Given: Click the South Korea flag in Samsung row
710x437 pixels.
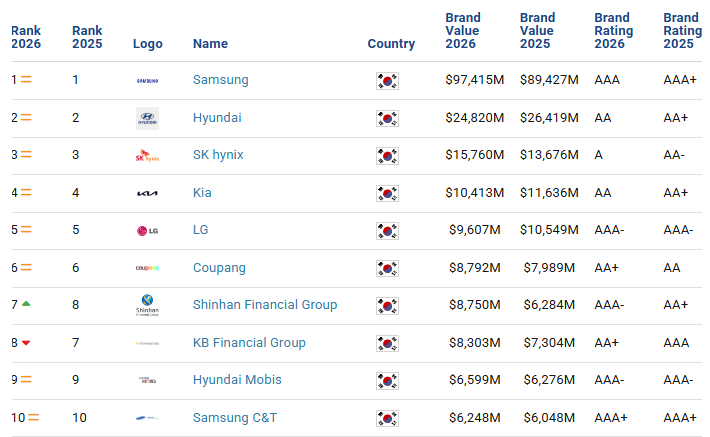Looking at the screenshot, I should click(388, 81).
